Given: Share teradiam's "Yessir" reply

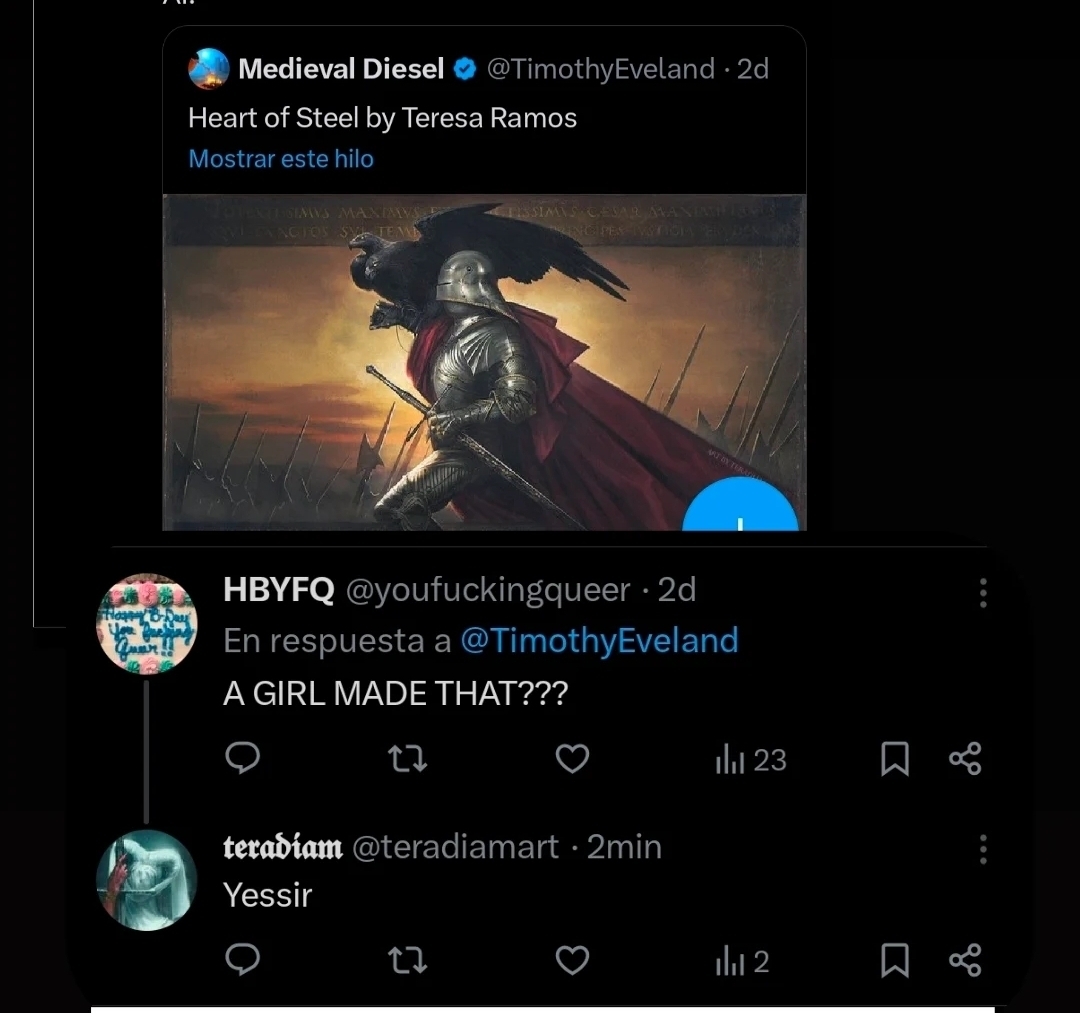Looking at the screenshot, I should tap(965, 961).
